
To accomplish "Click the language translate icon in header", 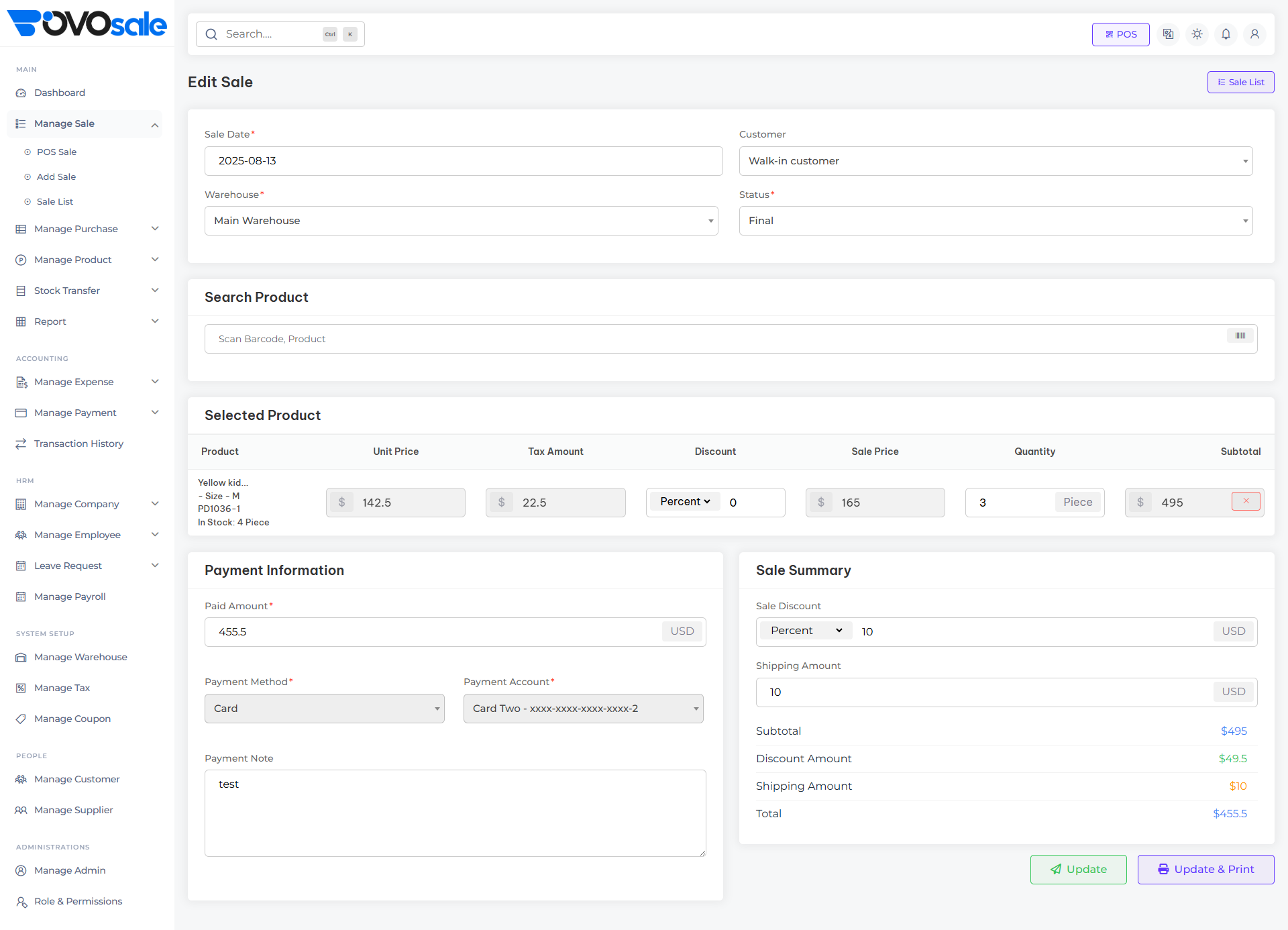I will pyautogui.click(x=1168, y=34).
